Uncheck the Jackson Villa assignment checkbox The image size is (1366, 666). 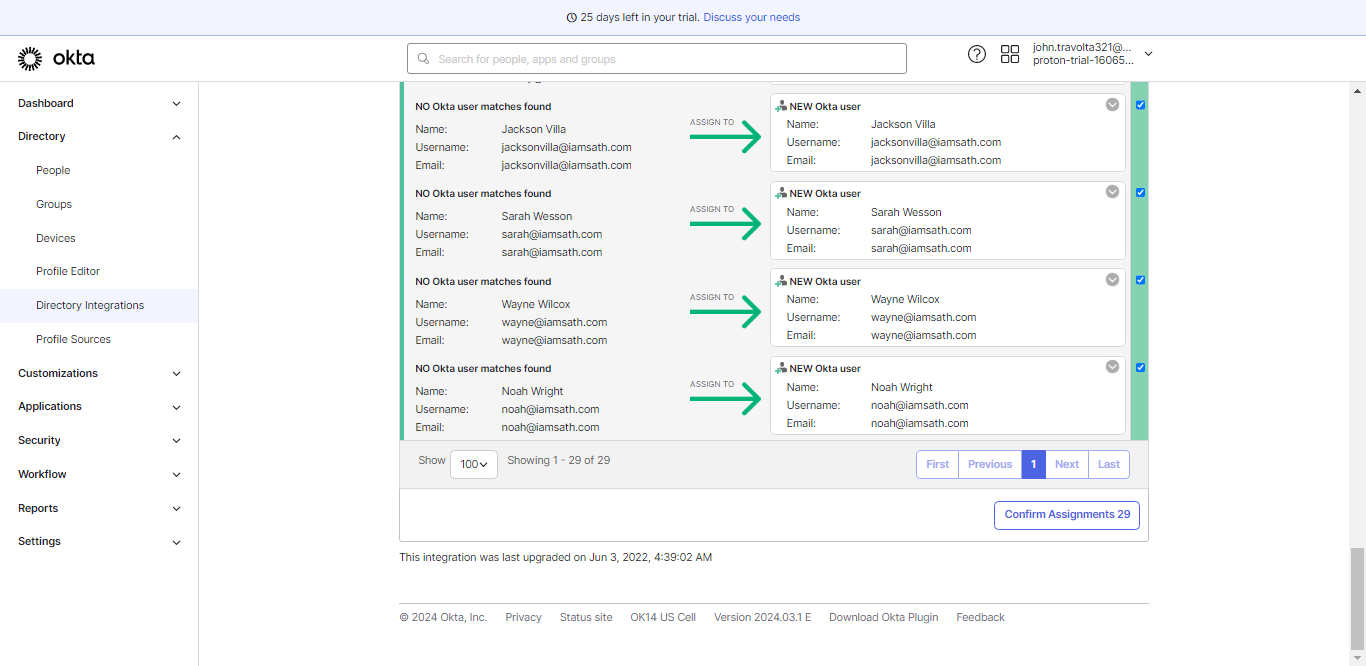point(1140,105)
